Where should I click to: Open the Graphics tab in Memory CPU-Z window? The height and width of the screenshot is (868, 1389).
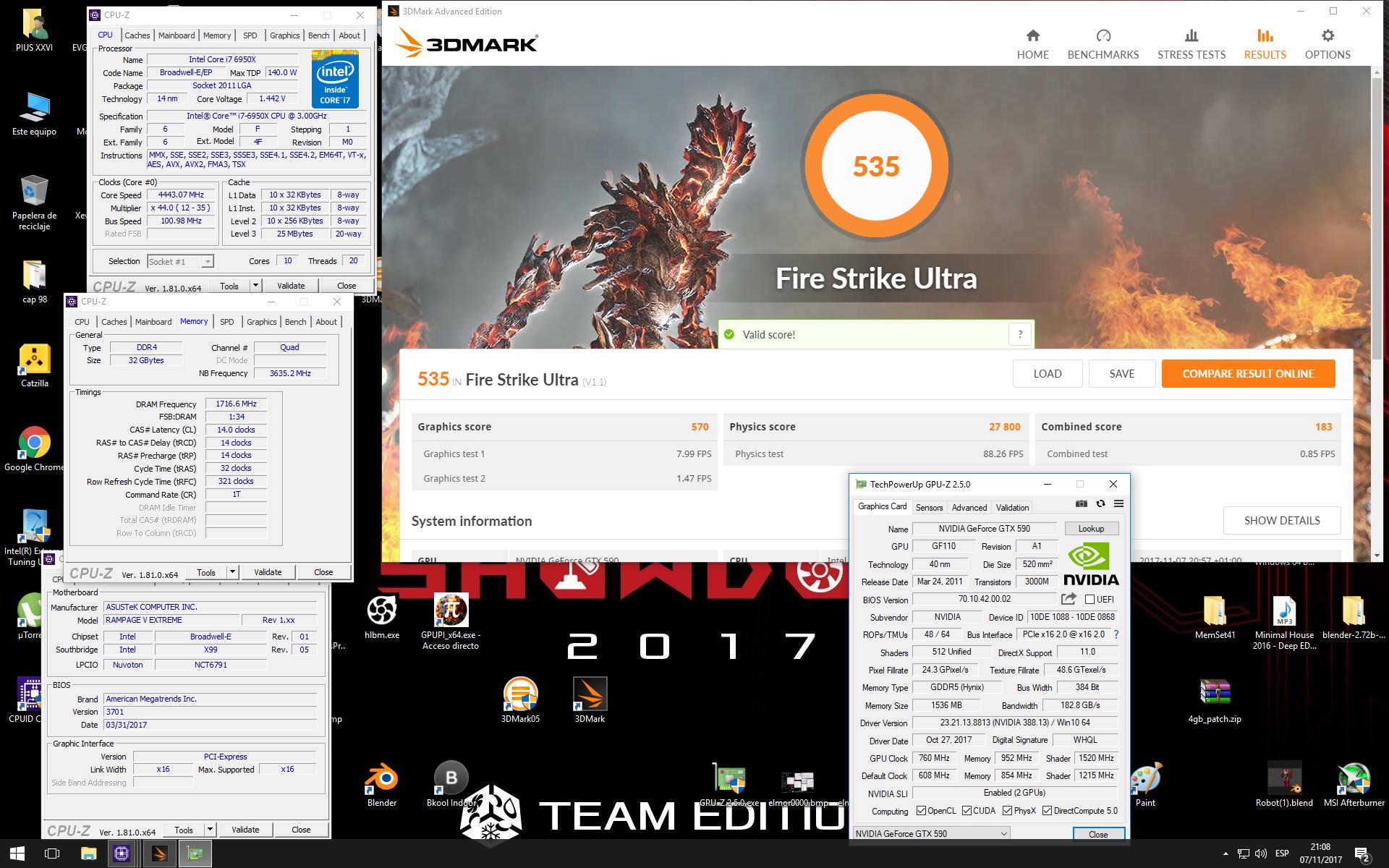click(261, 322)
